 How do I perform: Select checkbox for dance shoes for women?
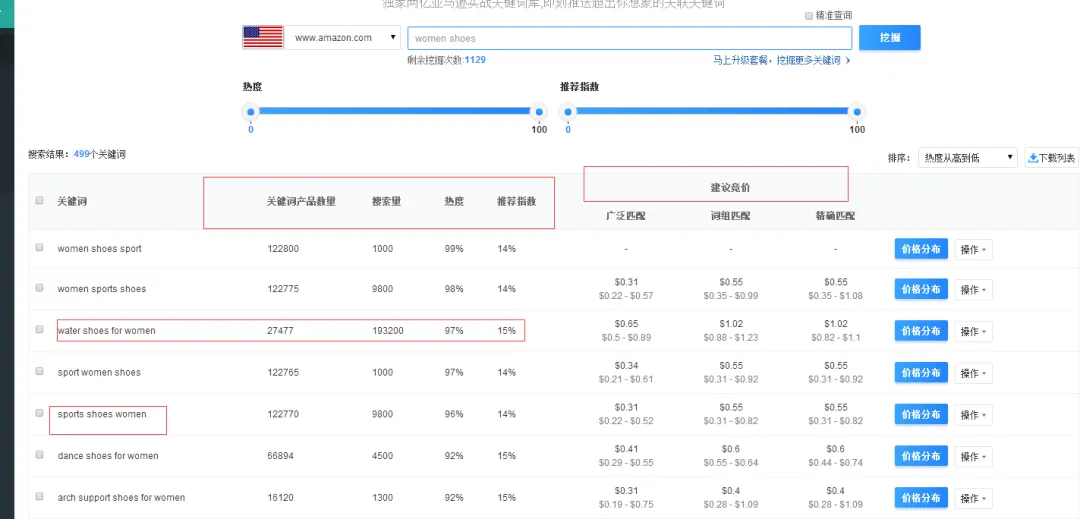(x=39, y=454)
